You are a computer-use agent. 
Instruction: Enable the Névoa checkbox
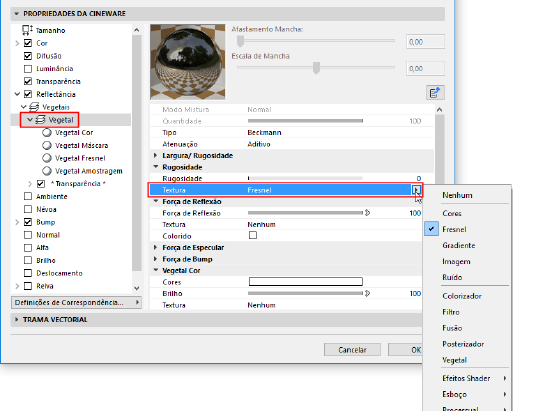[28, 209]
